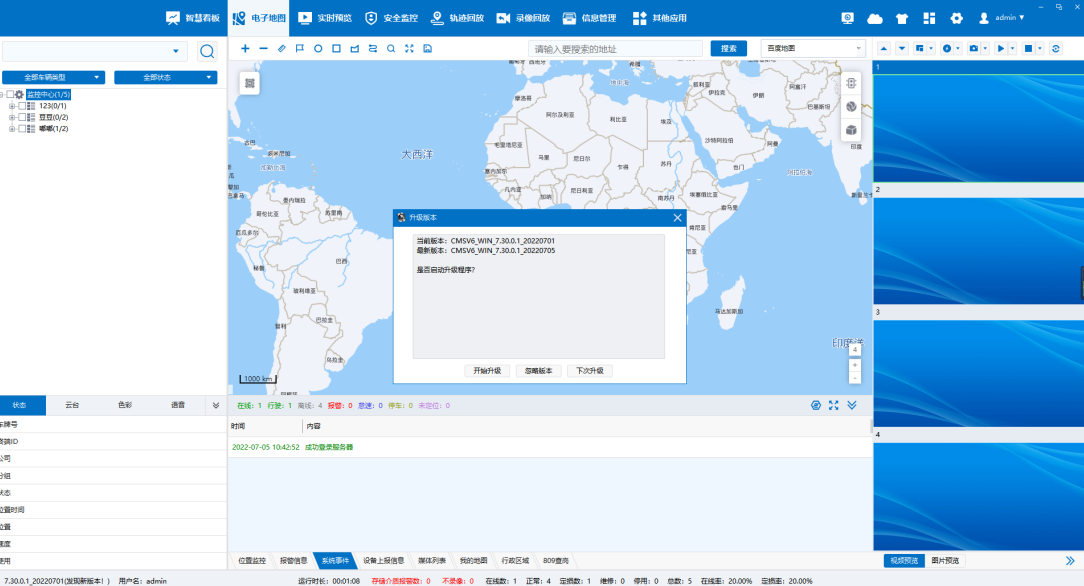The width and height of the screenshot is (1084, 586).
Task: Click the 开始升级 button
Action: [487, 371]
